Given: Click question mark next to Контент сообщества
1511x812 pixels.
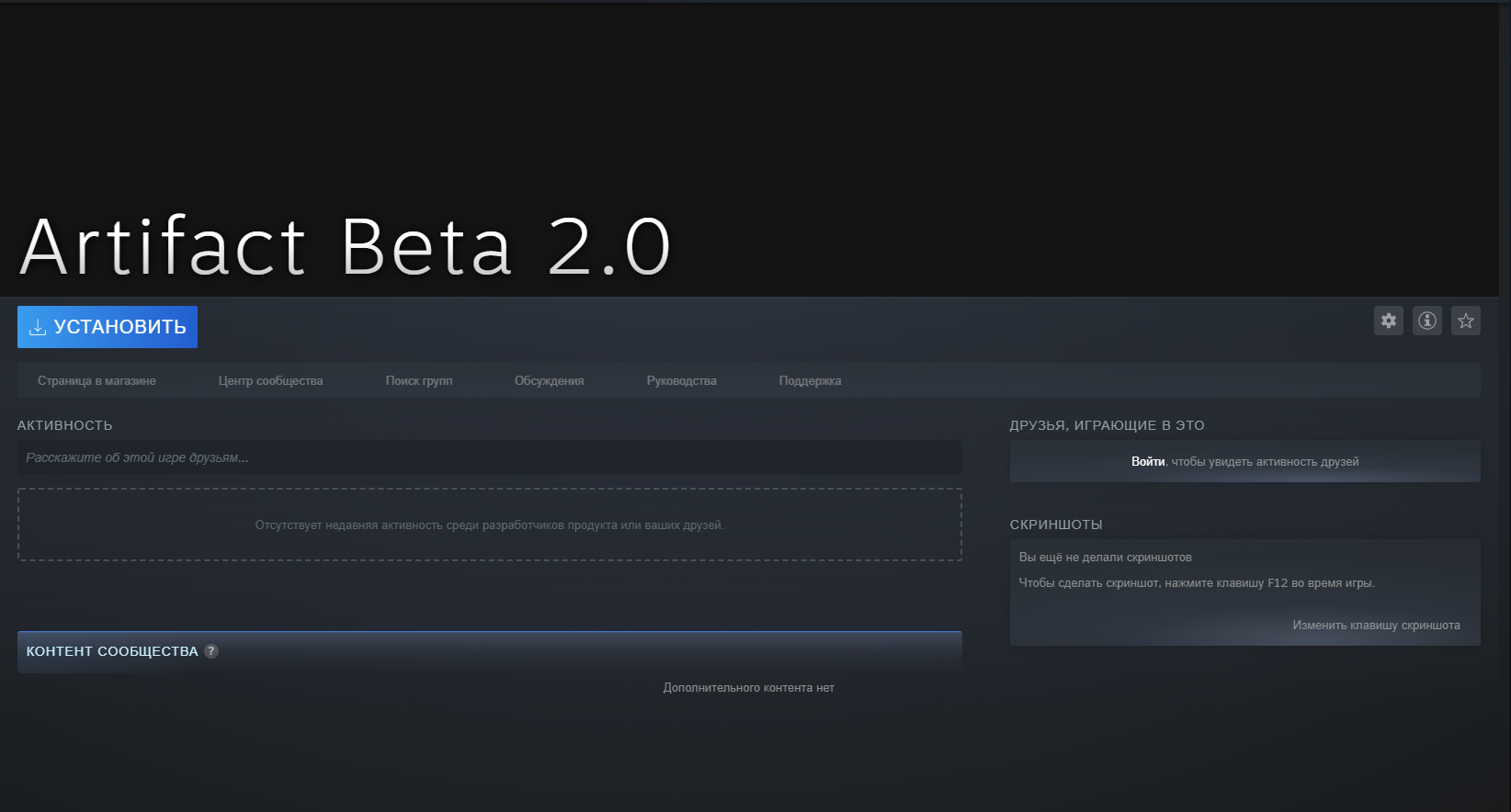Looking at the screenshot, I should coord(211,651).
